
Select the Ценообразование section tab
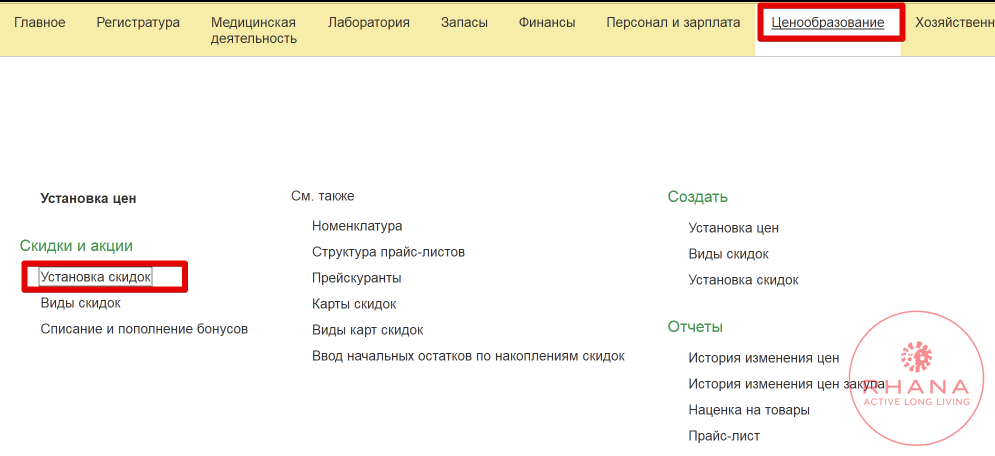pos(827,23)
